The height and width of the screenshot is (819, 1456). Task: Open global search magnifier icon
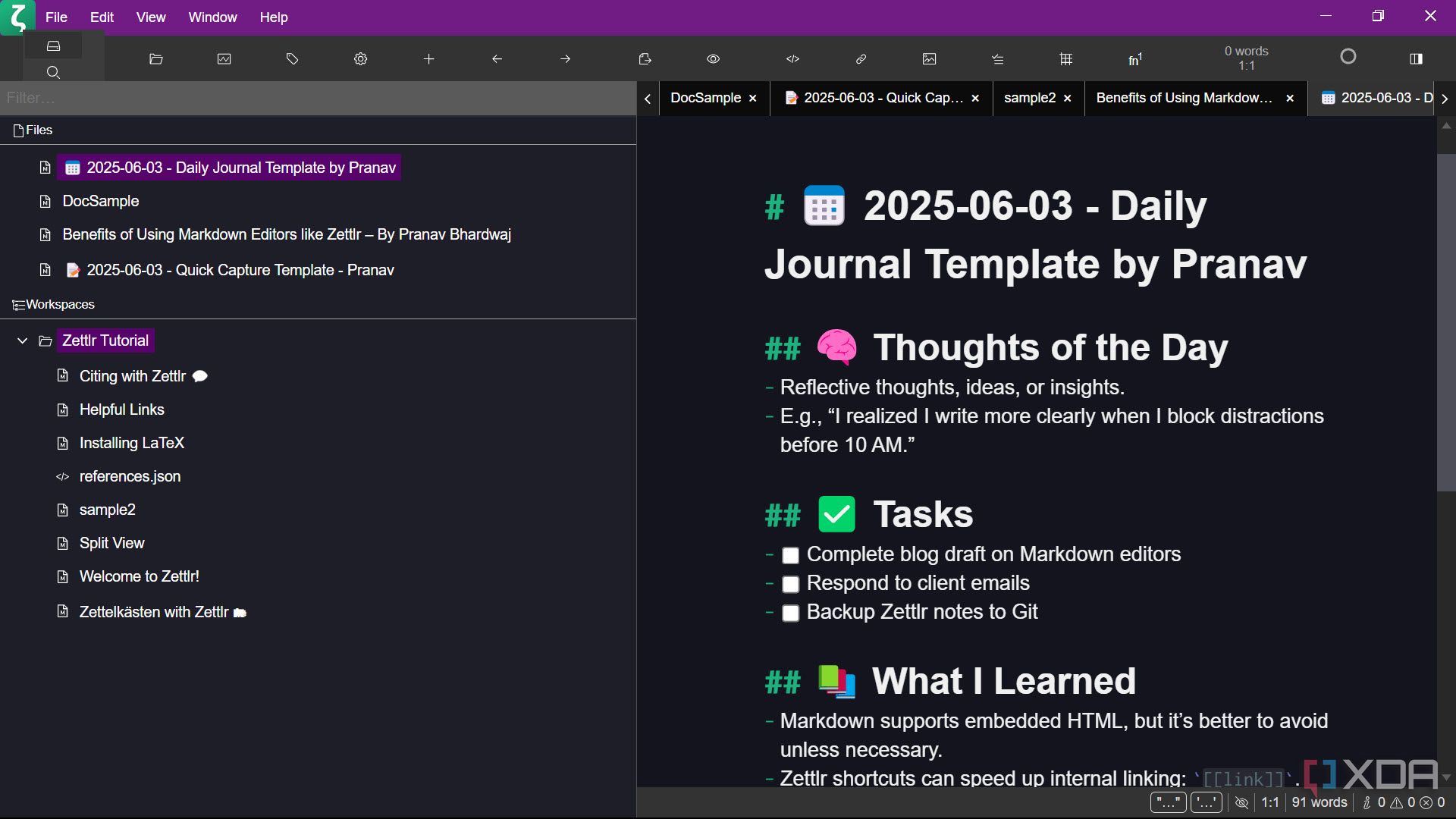[53, 72]
